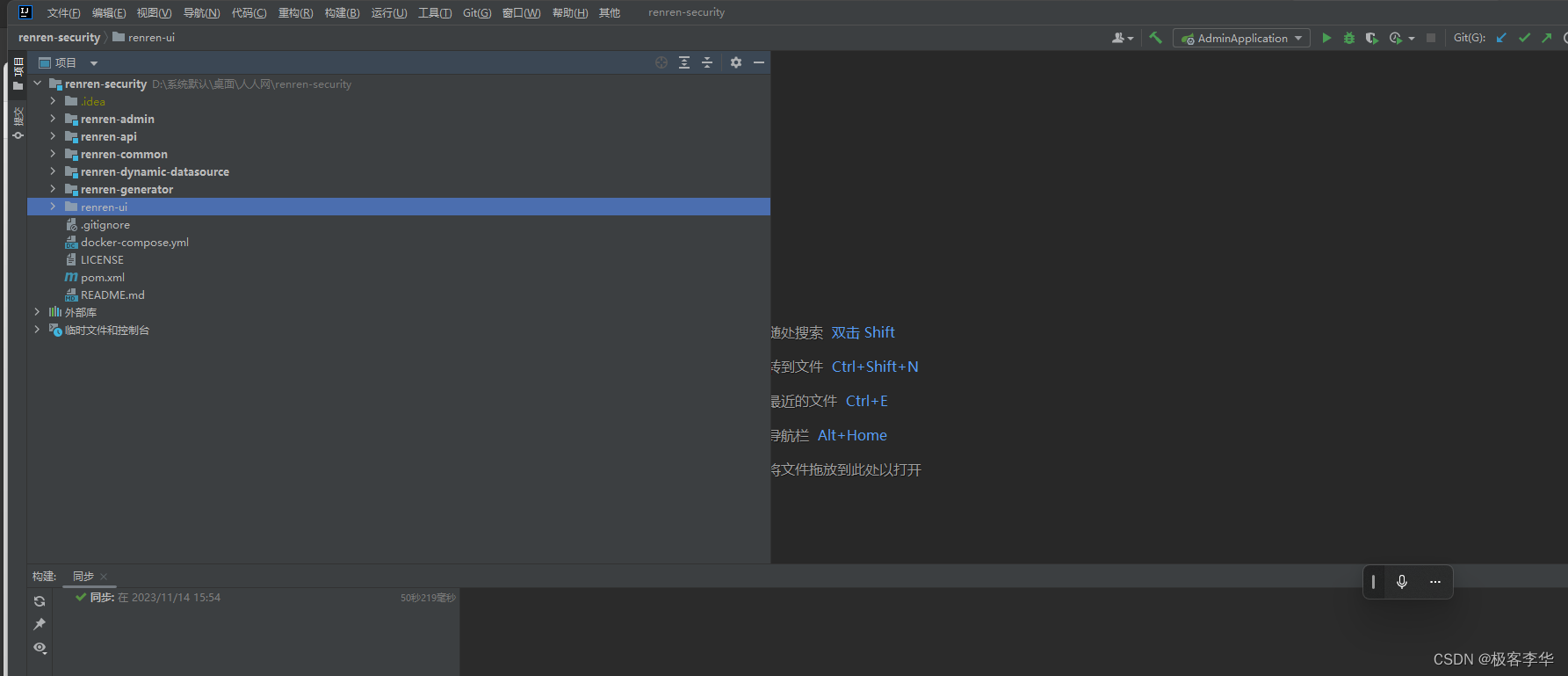Viewport: 1568px width, 676px height.
Task: Click the green hammer Build Project icon
Action: [1155, 38]
